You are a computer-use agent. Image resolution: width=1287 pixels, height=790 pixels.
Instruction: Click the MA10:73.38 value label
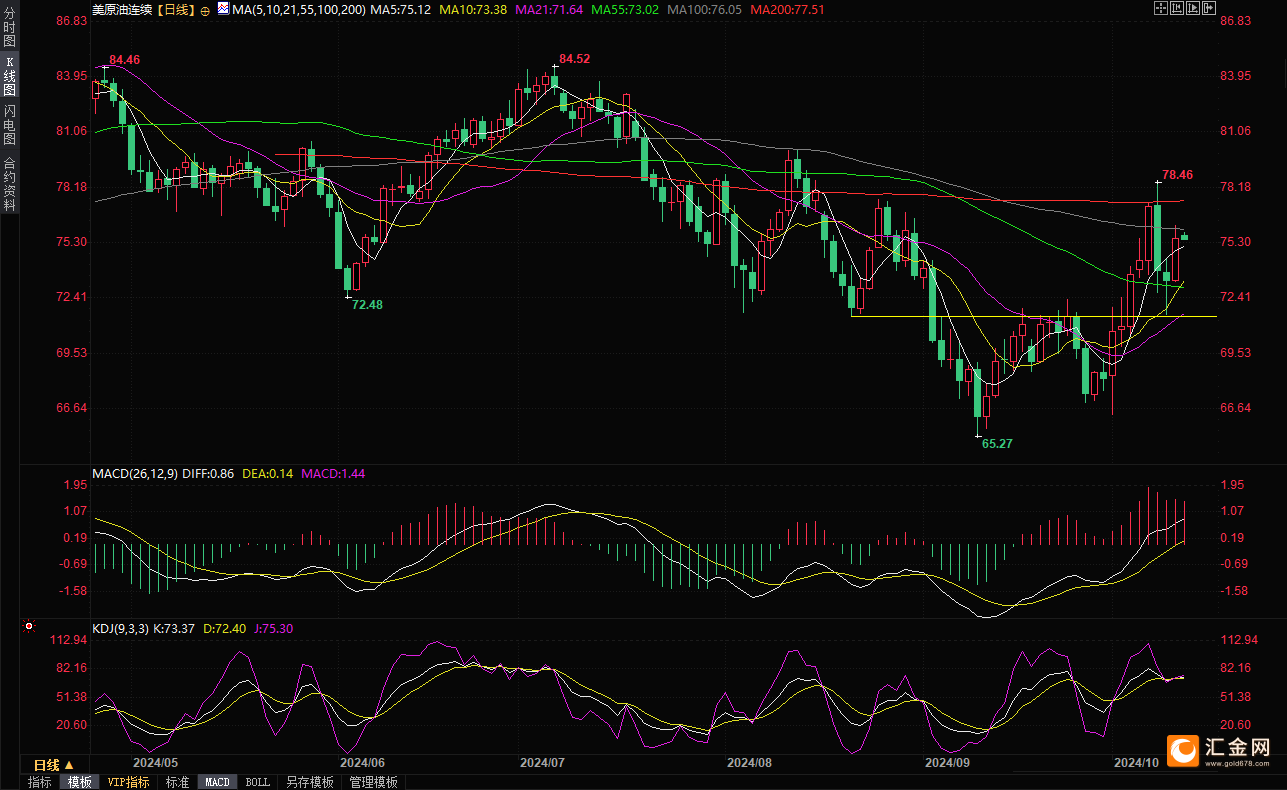click(x=473, y=10)
